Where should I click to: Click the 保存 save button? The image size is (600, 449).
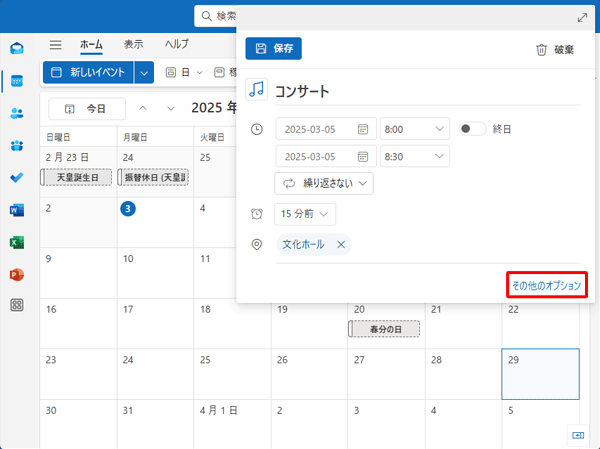pyautogui.click(x=274, y=48)
